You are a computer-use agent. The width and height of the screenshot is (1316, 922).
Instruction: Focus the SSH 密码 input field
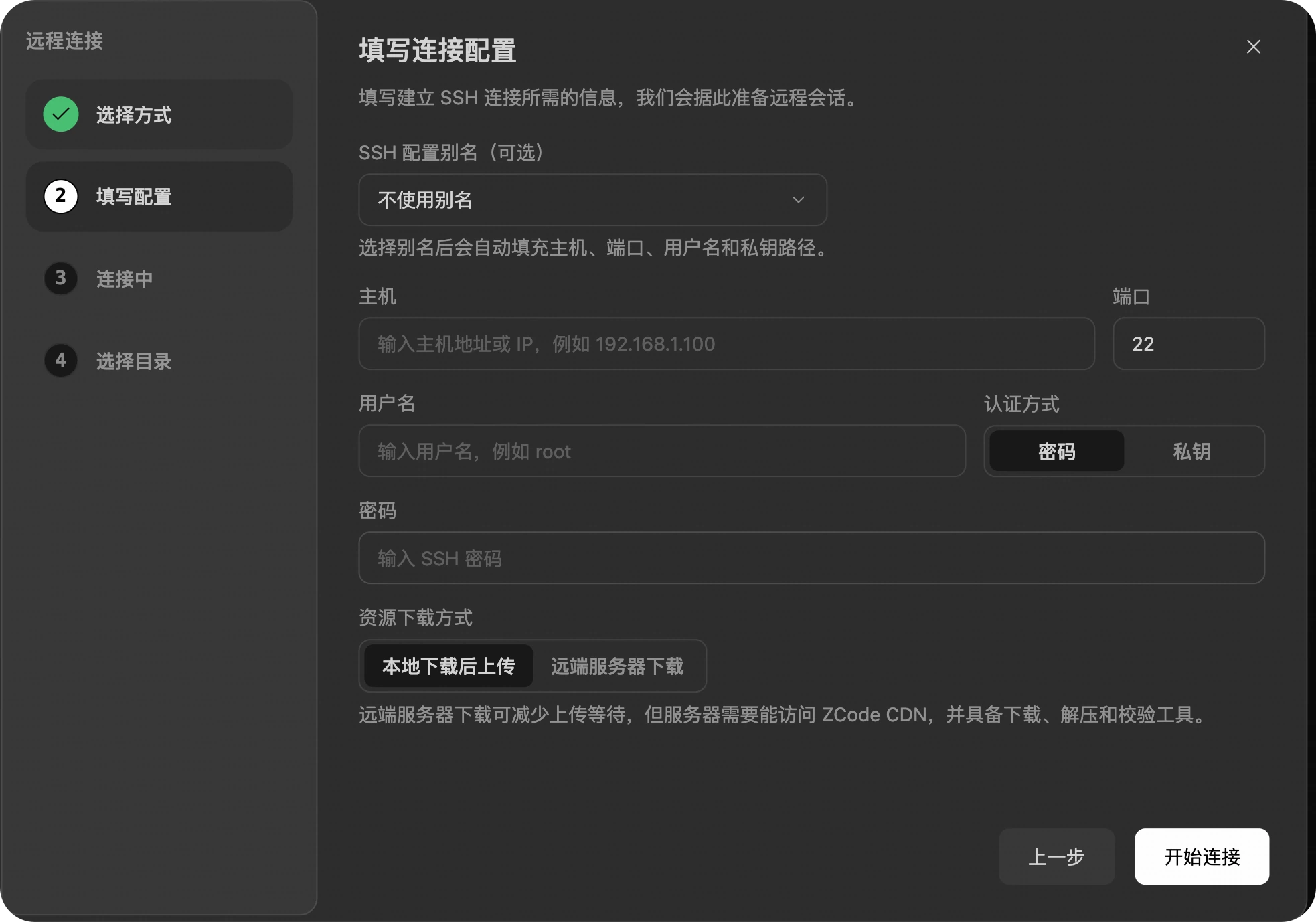(x=811, y=557)
